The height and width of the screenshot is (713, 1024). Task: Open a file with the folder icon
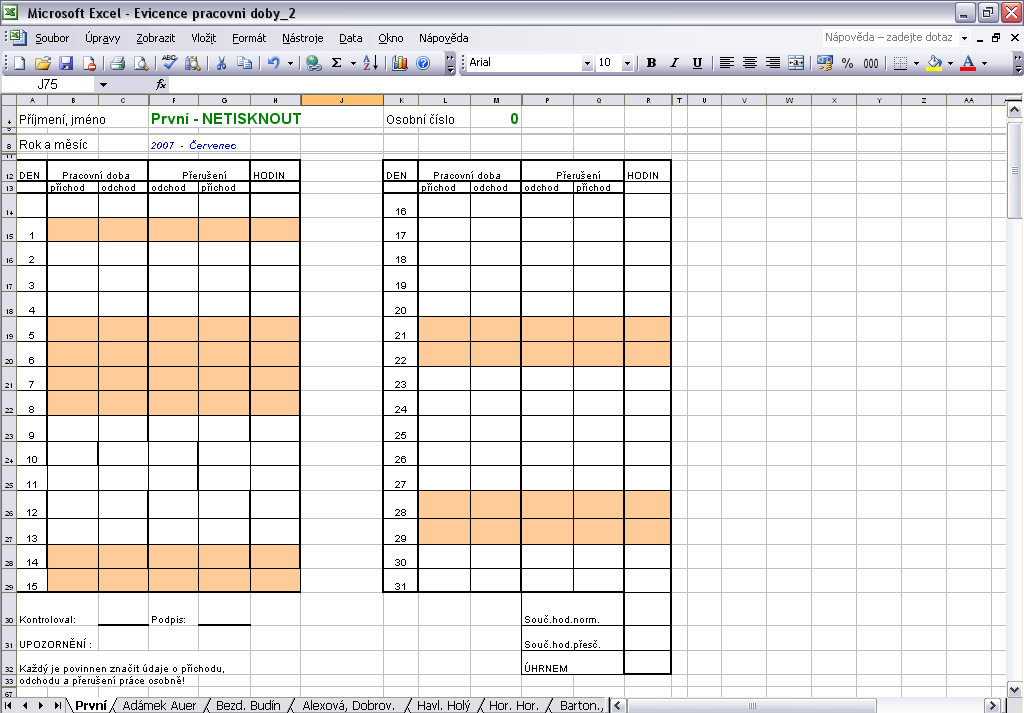[x=43, y=63]
